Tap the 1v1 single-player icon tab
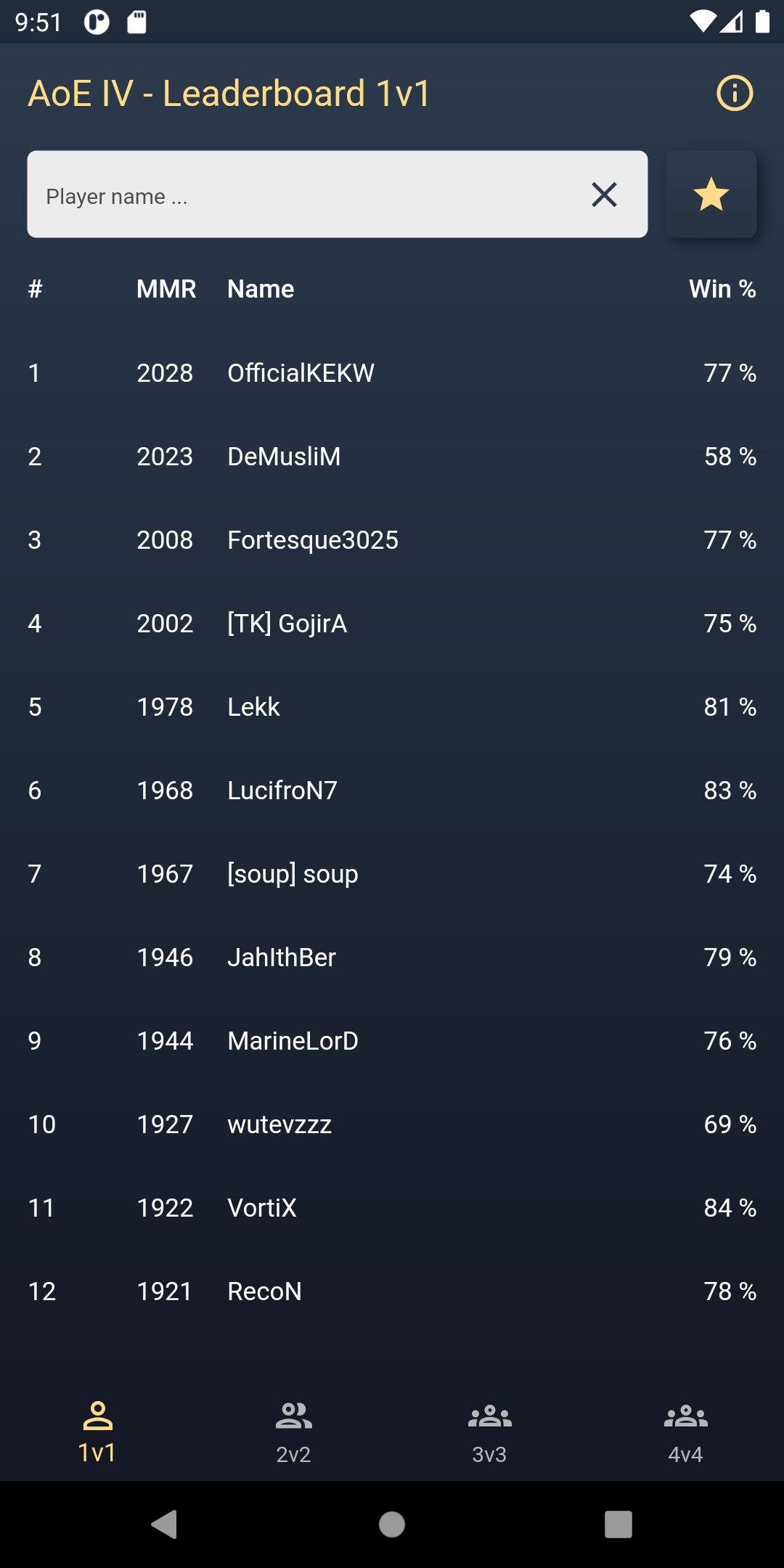Image resolution: width=784 pixels, height=1568 pixels. tap(98, 1432)
